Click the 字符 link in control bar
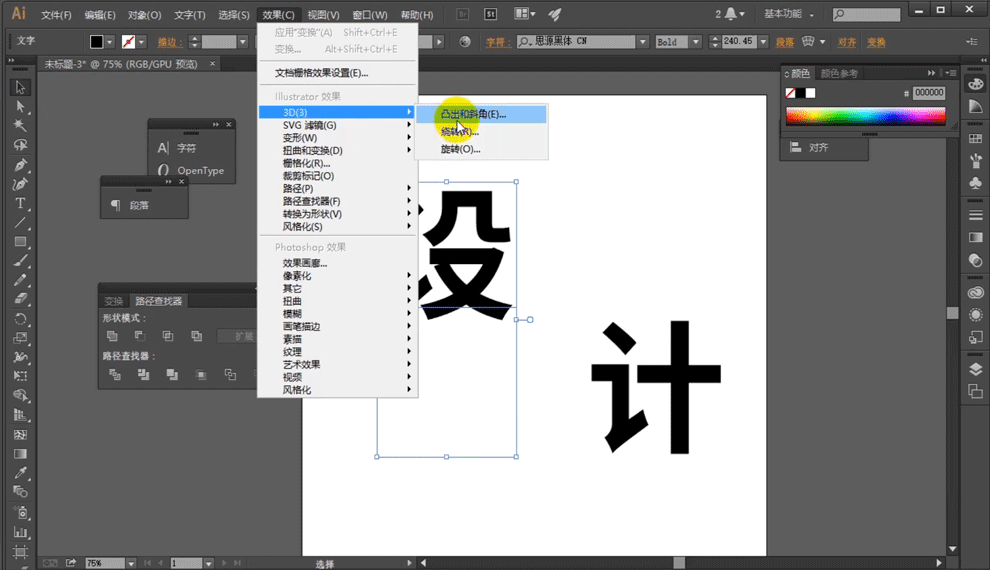The height and width of the screenshot is (570, 990). (x=496, y=42)
